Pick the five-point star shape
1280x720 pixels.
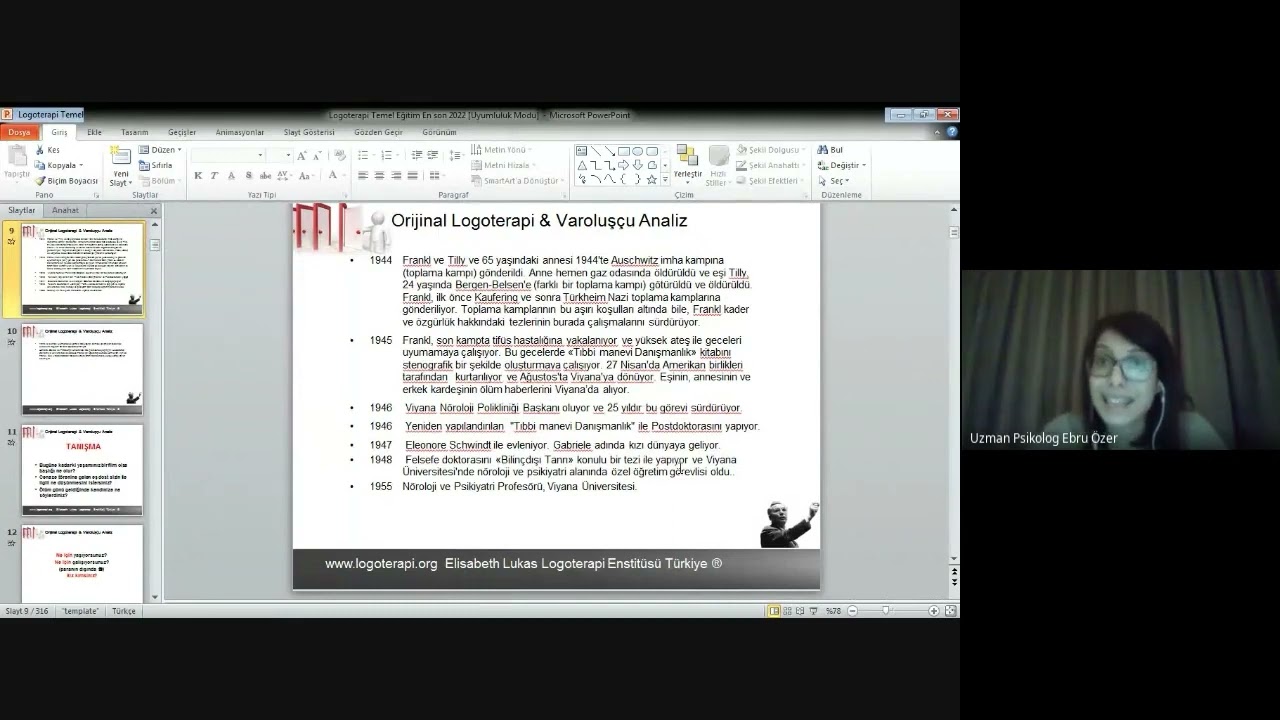652,179
